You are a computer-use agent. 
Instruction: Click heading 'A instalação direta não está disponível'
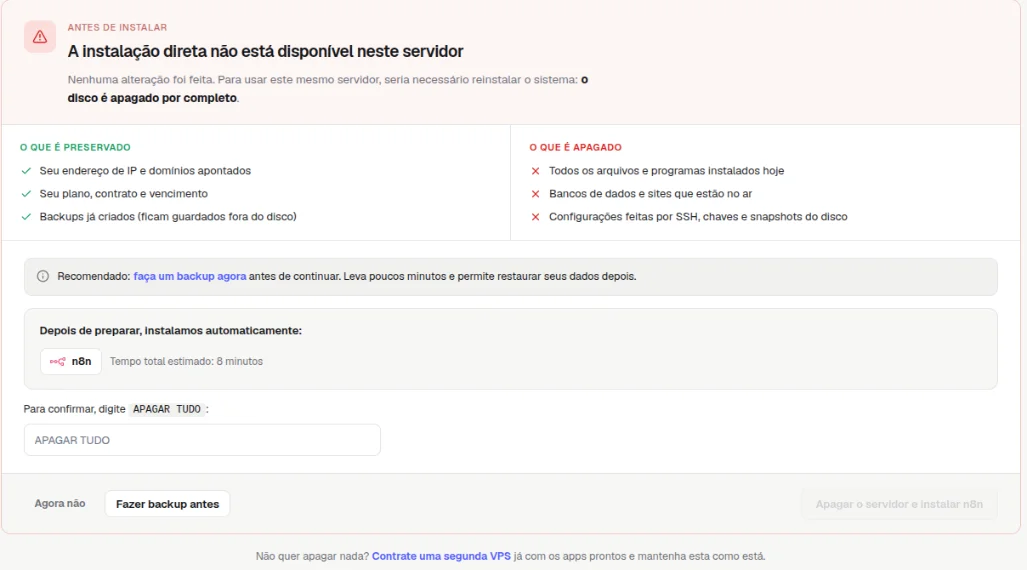pyautogui.click(x=265, y=51)
